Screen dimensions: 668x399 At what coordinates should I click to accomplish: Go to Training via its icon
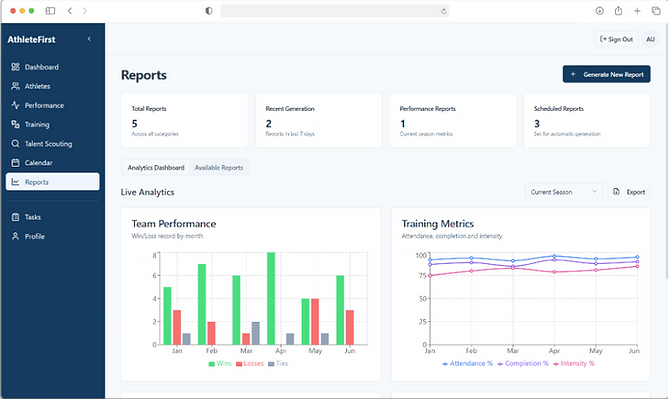pos(15,124)
